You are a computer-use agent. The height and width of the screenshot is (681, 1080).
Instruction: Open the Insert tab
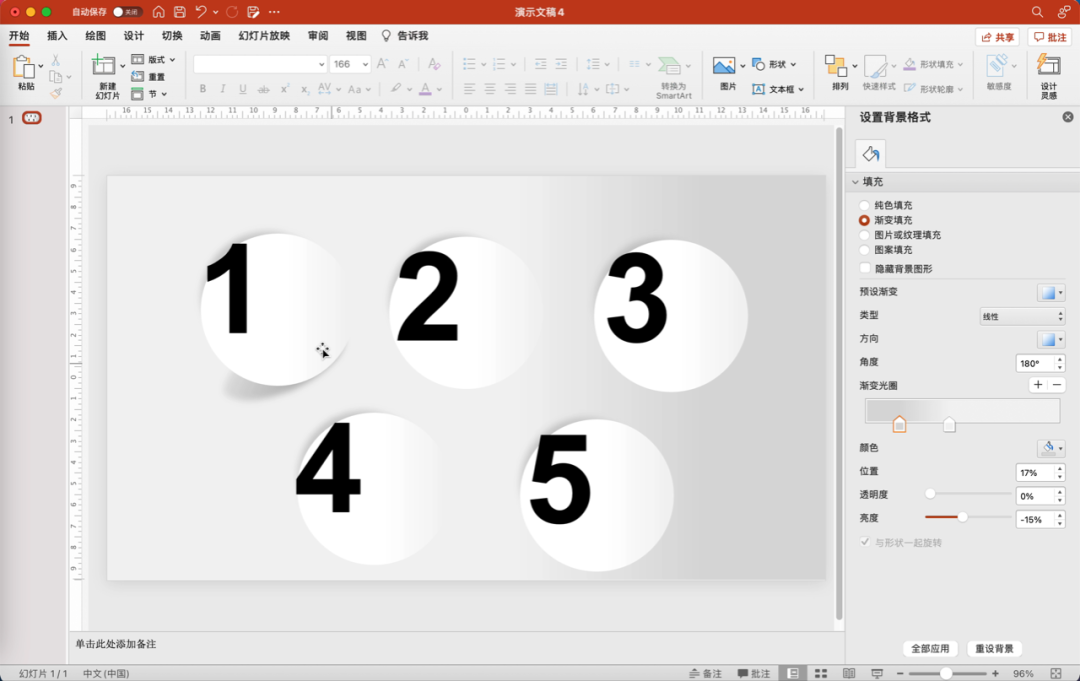pyautogui.click(x=57, y=36)
